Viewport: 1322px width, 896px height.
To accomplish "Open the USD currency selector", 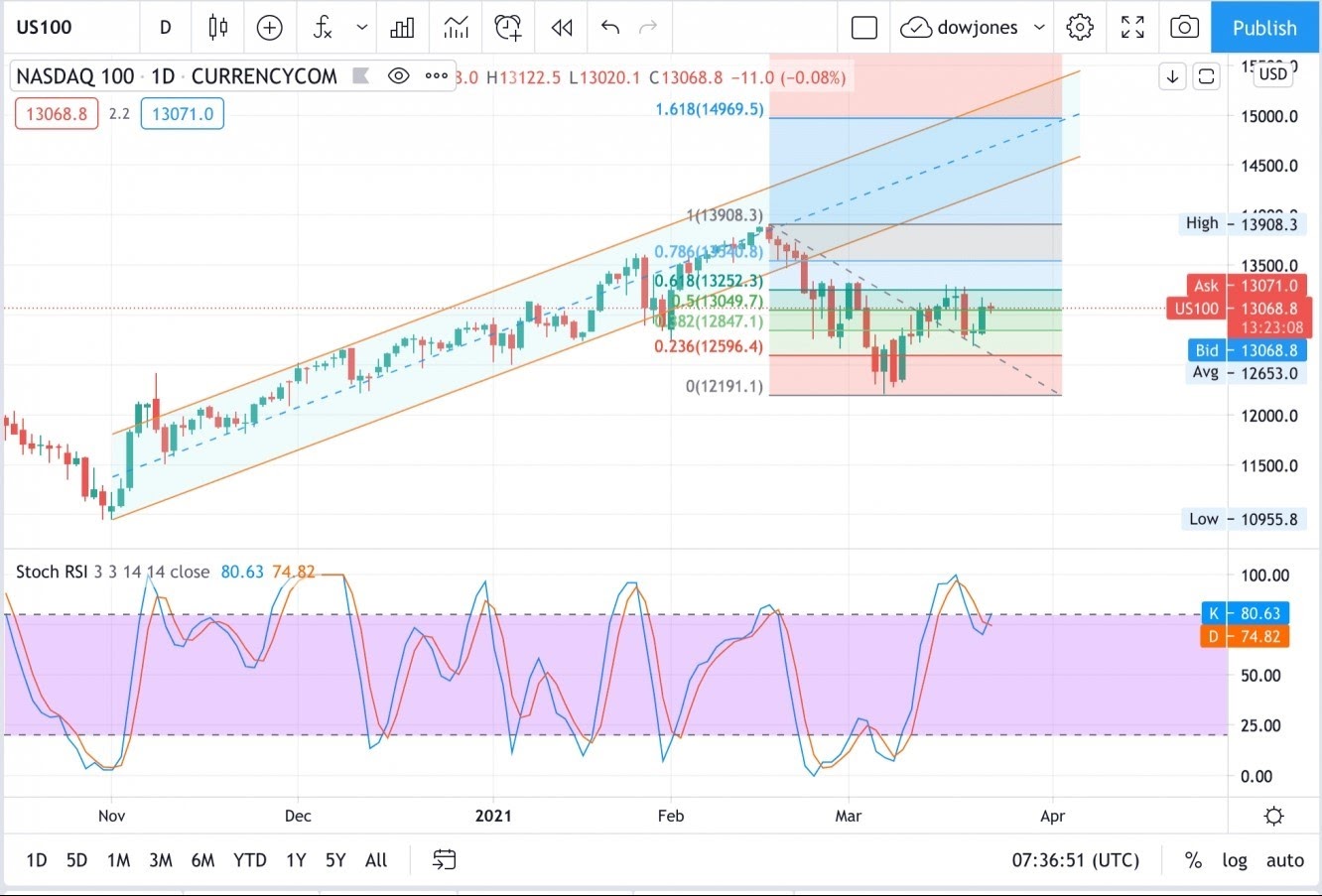I will coord(1272,73).
